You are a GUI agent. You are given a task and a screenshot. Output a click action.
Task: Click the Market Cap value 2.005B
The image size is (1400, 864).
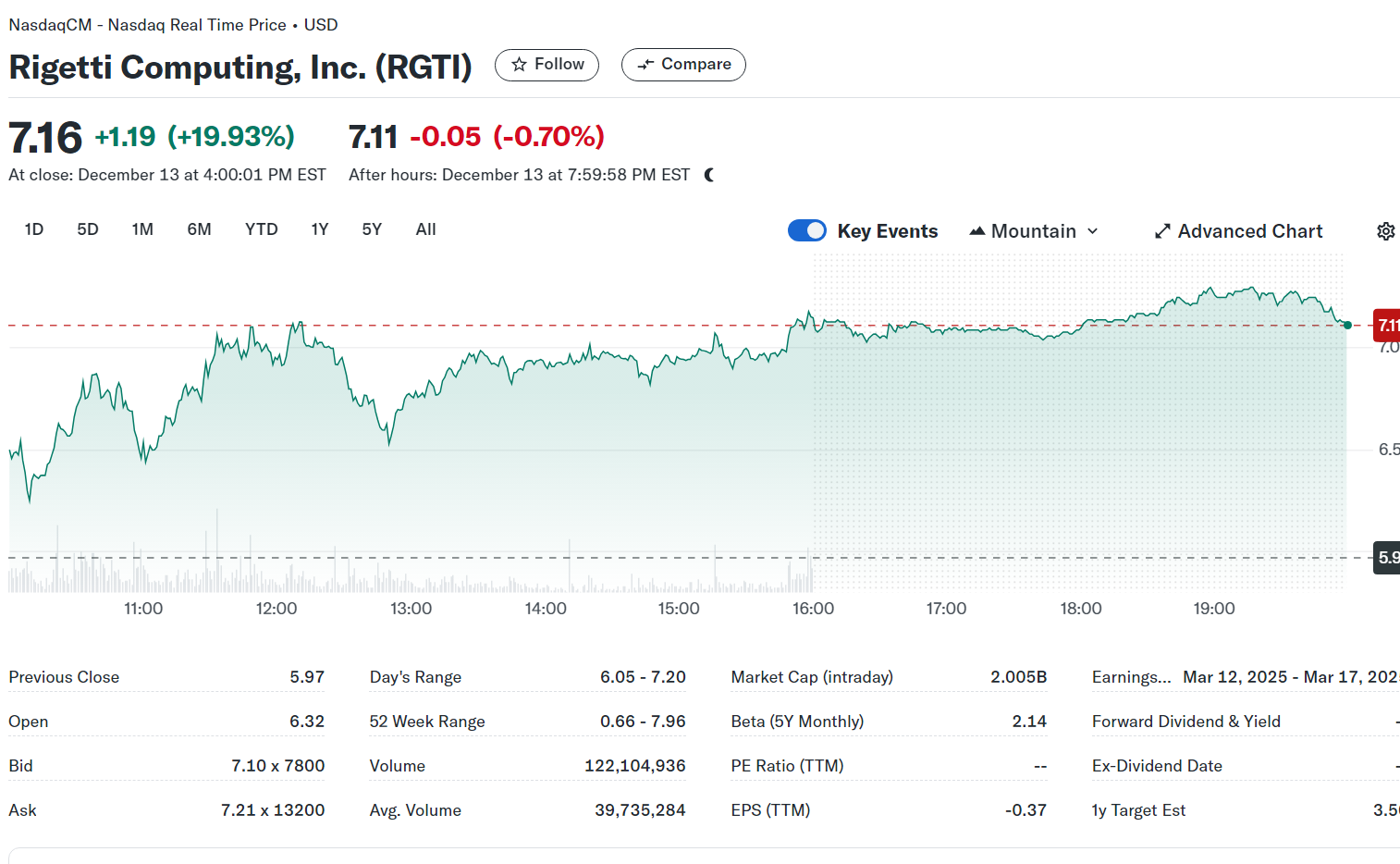point(1019,677)
